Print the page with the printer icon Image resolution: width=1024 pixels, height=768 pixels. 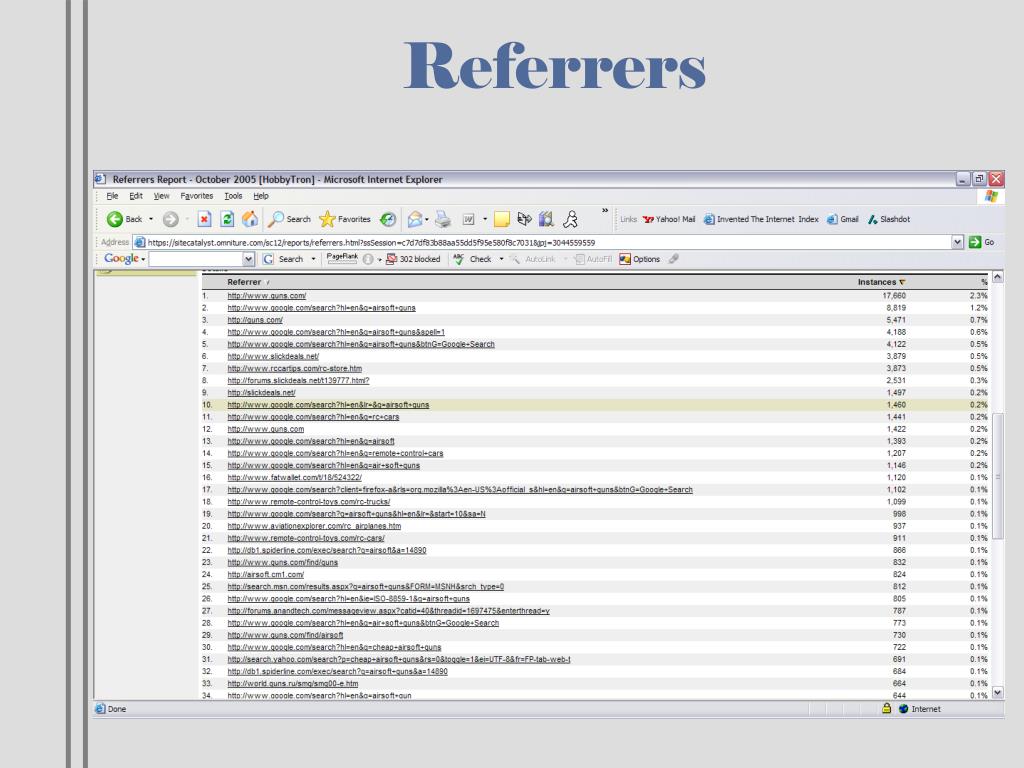point(443,219)
